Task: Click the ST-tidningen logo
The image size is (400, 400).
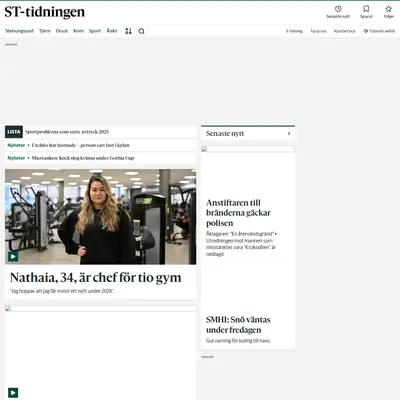Action: tap(44, 12)
